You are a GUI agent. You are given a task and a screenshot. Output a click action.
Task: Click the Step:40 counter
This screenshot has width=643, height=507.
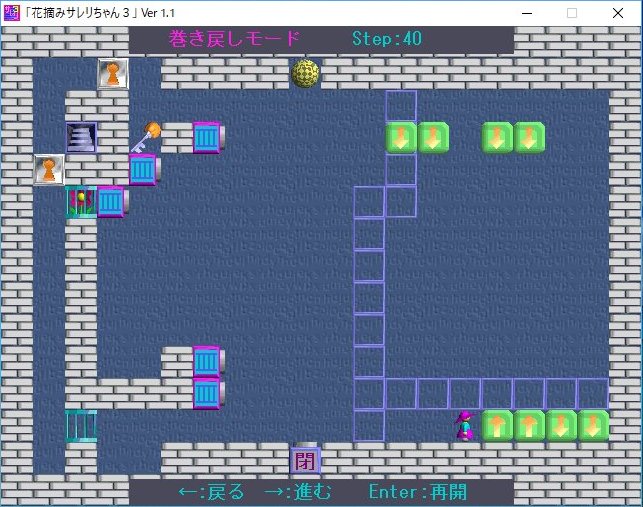tap(387, 39)
